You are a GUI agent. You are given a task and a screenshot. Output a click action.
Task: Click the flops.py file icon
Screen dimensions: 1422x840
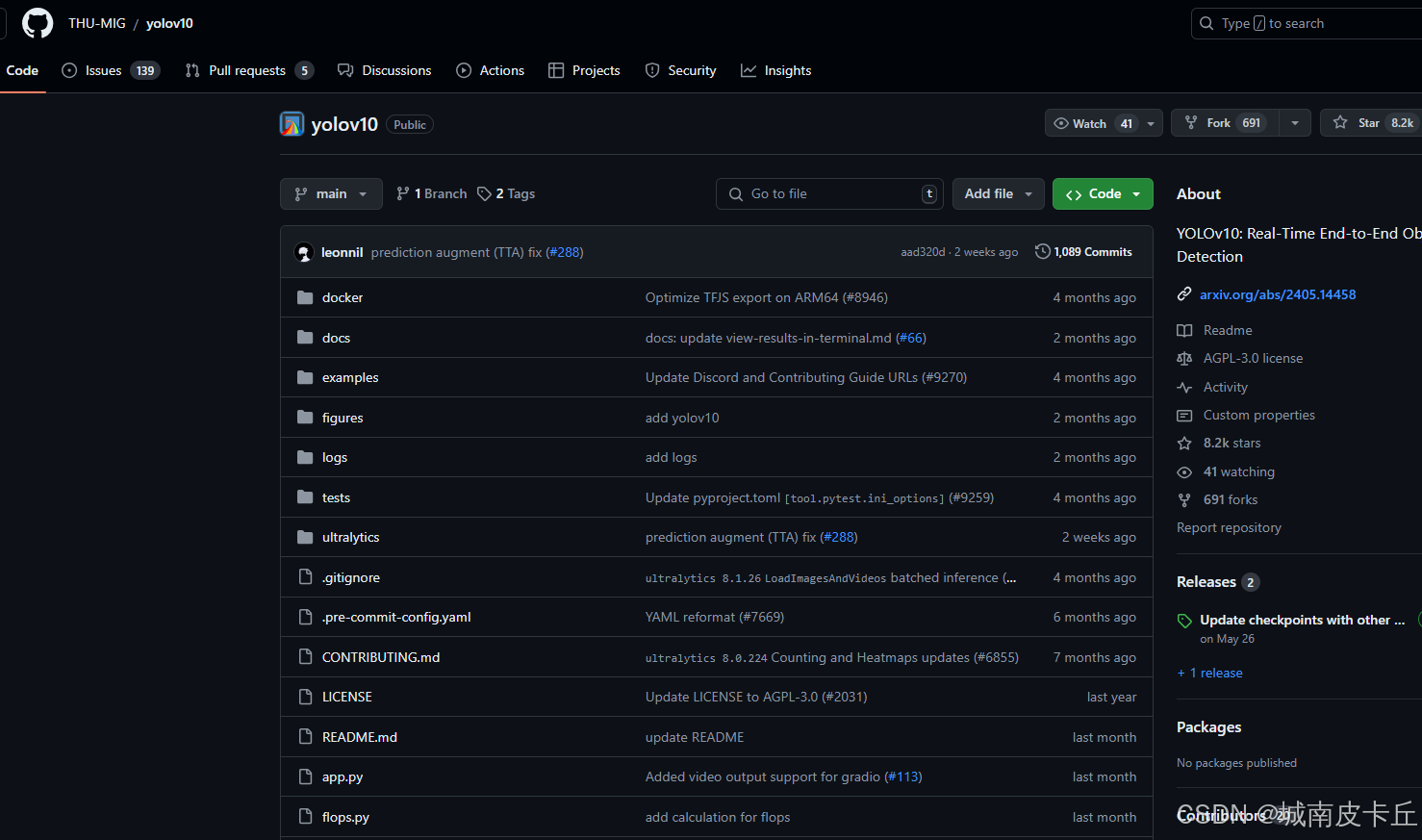[x=305, y=817]
